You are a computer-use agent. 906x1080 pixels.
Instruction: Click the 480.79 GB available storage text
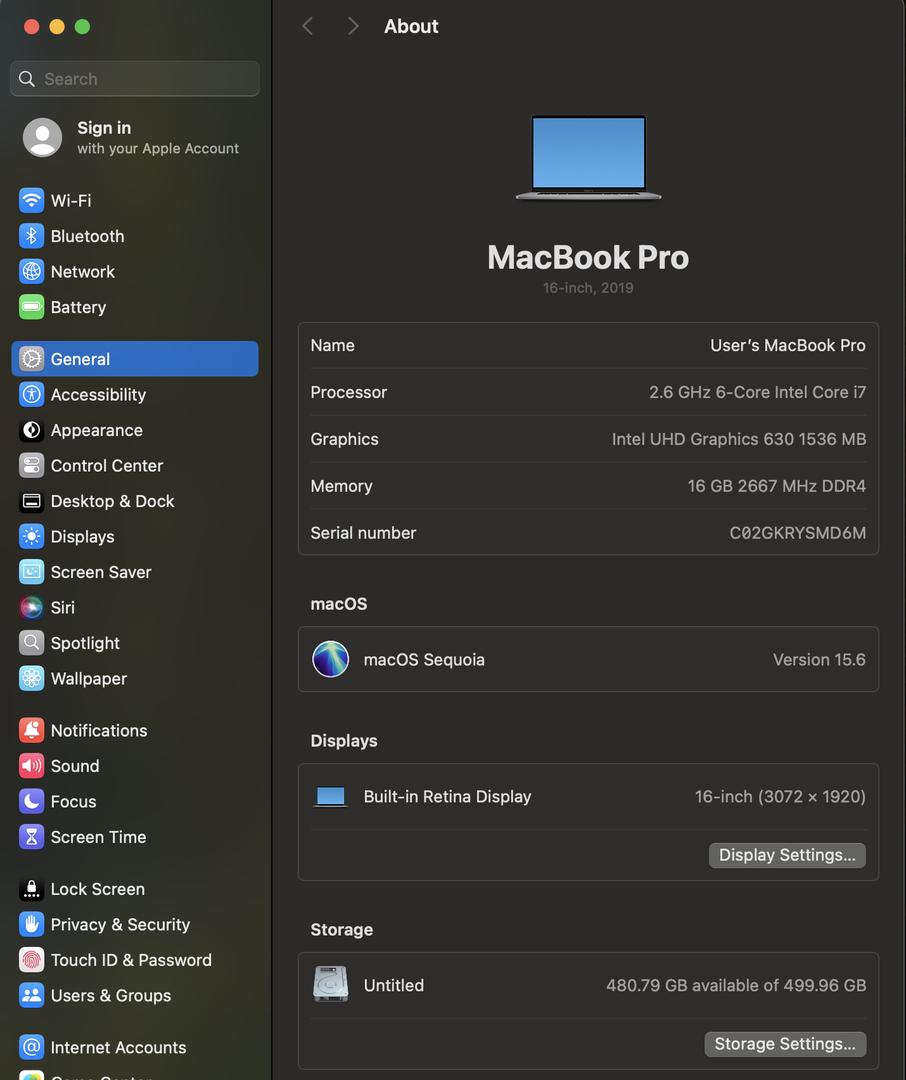pyautogui.click(x=736, y=985)
